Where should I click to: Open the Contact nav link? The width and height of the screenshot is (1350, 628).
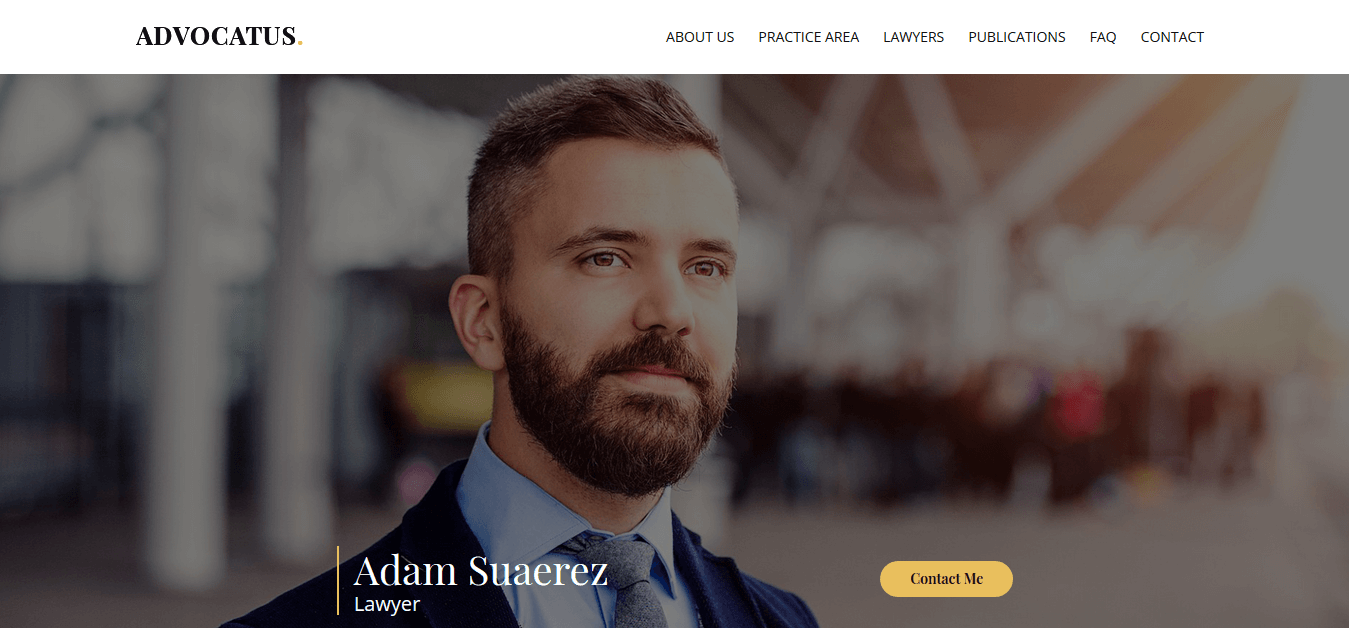pyautogui.click(x=1172, y=37)
